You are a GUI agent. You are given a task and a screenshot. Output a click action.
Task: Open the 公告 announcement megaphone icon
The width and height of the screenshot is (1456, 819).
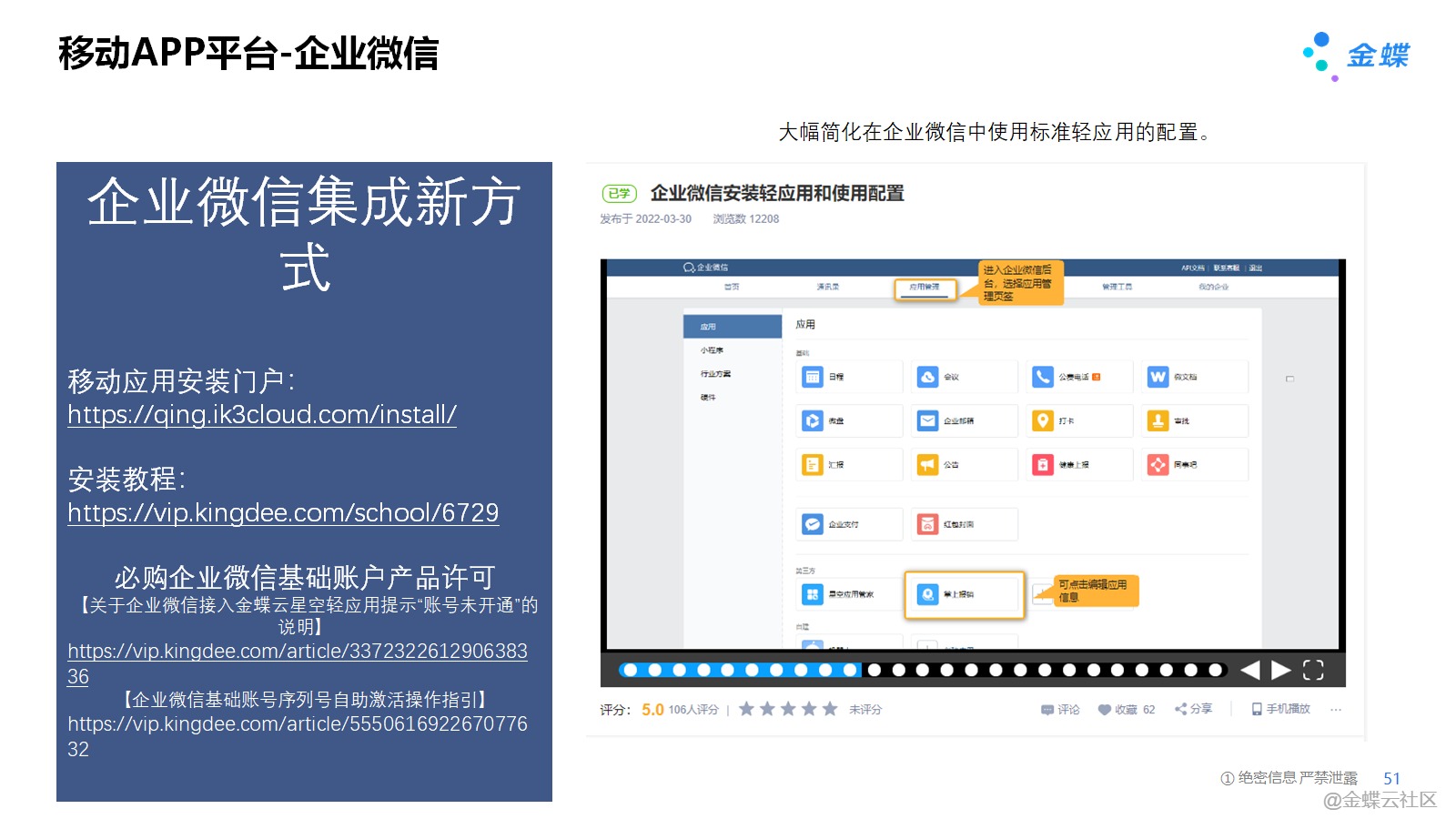click(927, 465)
